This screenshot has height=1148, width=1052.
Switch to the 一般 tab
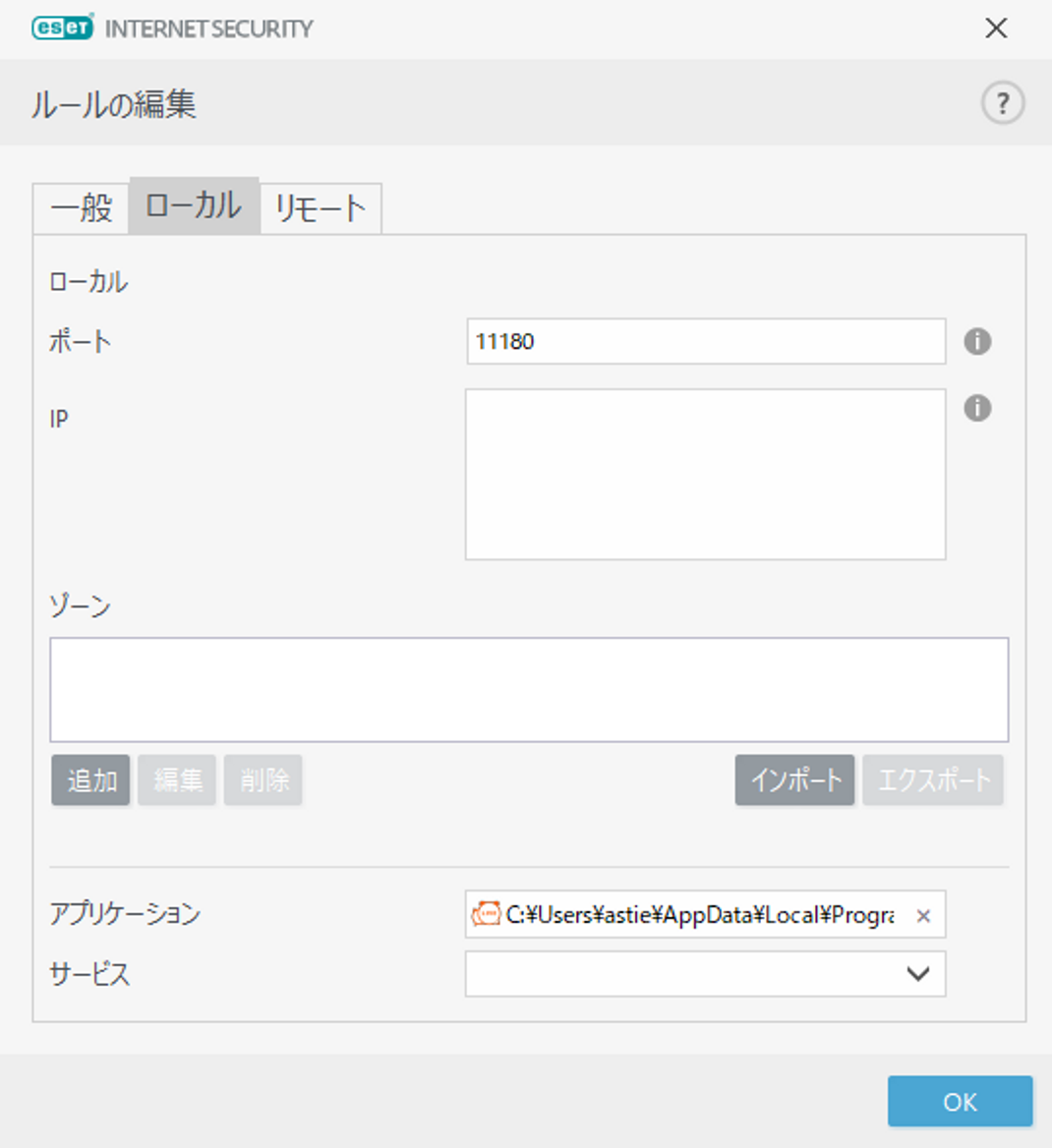[82, 208]
